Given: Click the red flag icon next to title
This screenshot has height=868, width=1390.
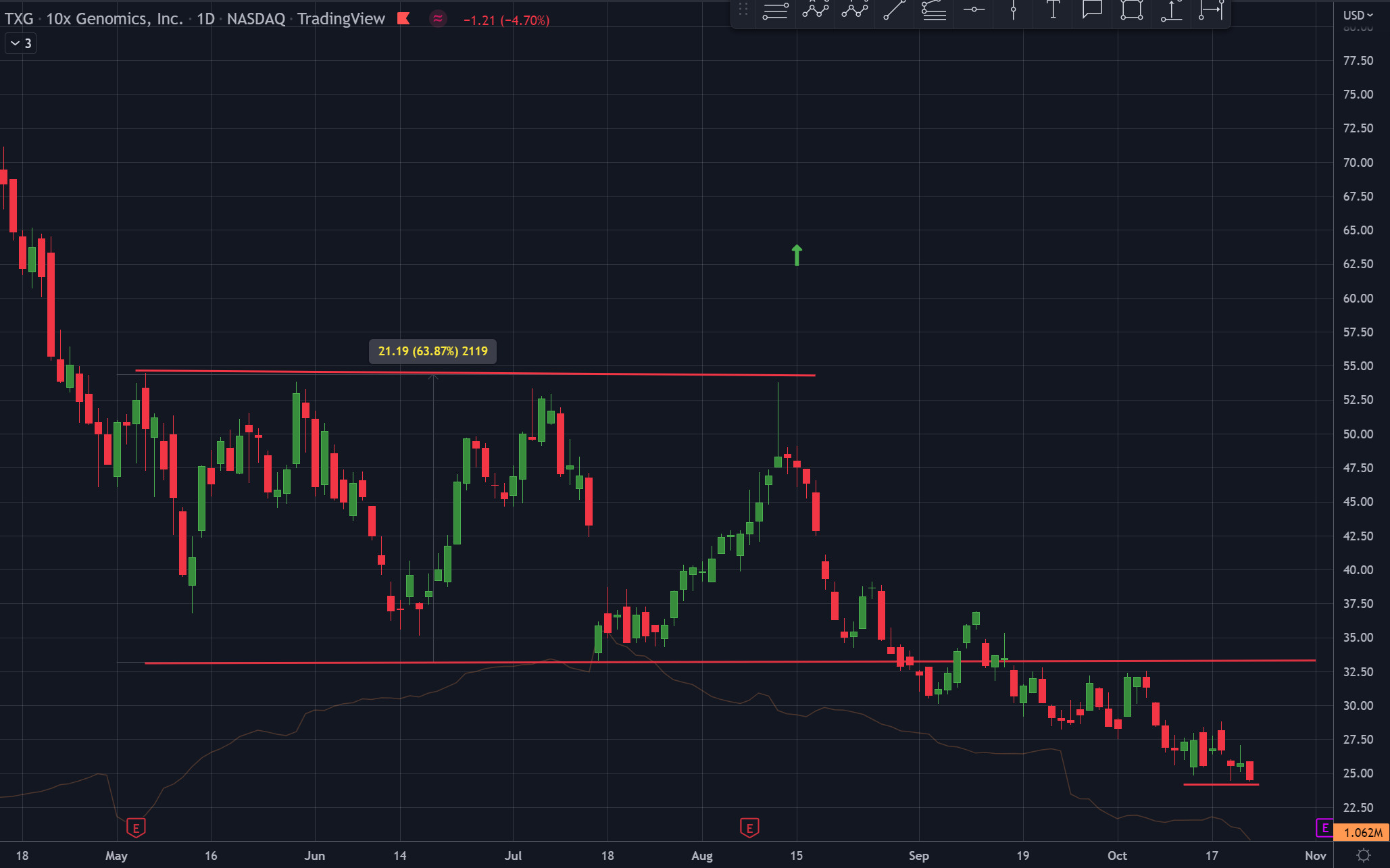Looking at the screenshot, I should 403,19.
